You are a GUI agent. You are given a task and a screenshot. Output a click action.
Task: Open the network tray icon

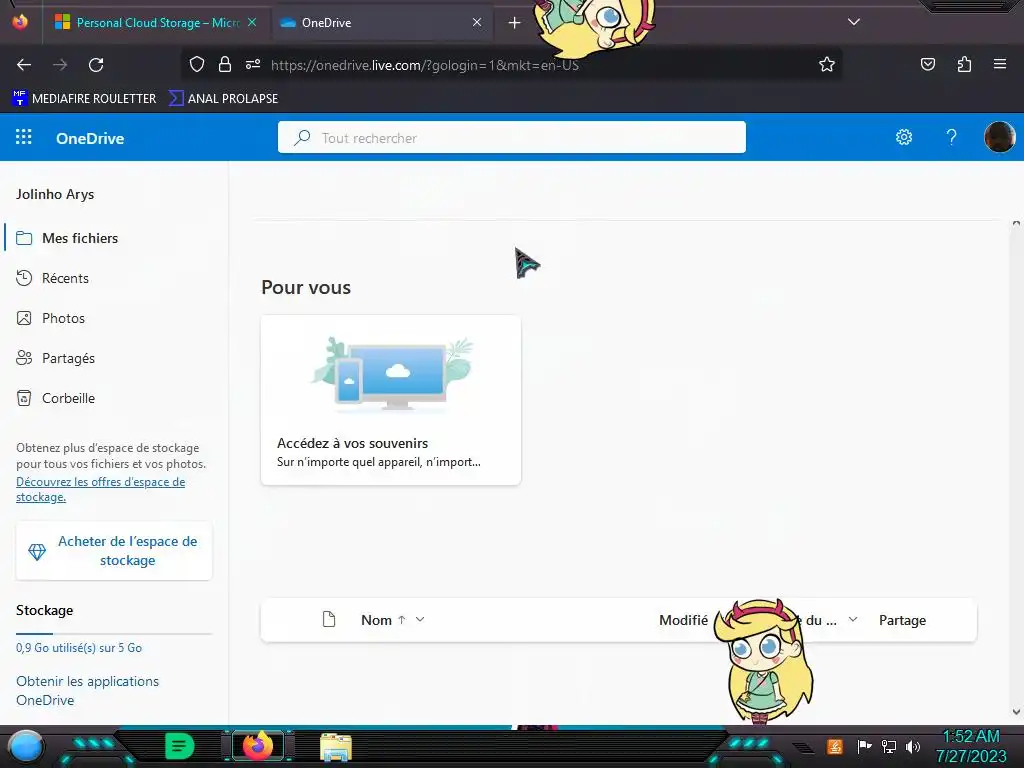(x=889, y=746)
